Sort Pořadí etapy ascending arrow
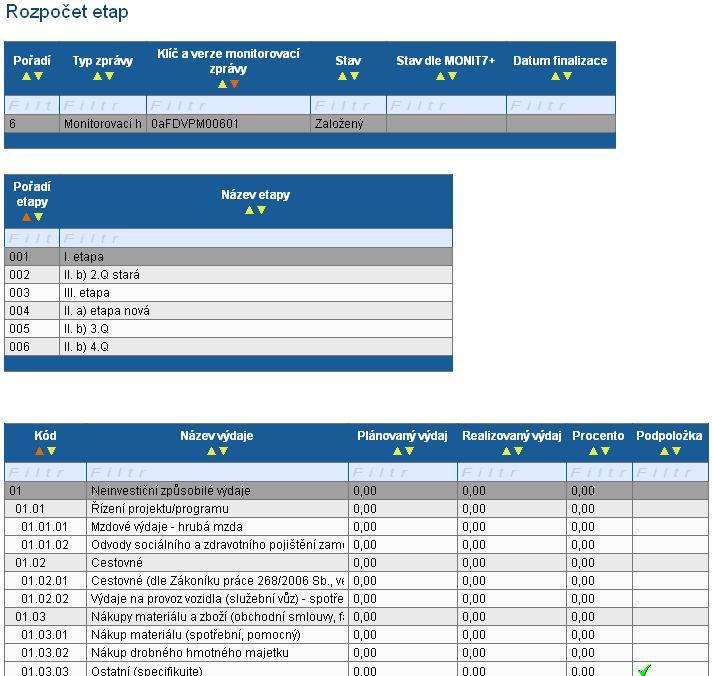Screen dimensions: 712x676 click(x=26, y=217)
